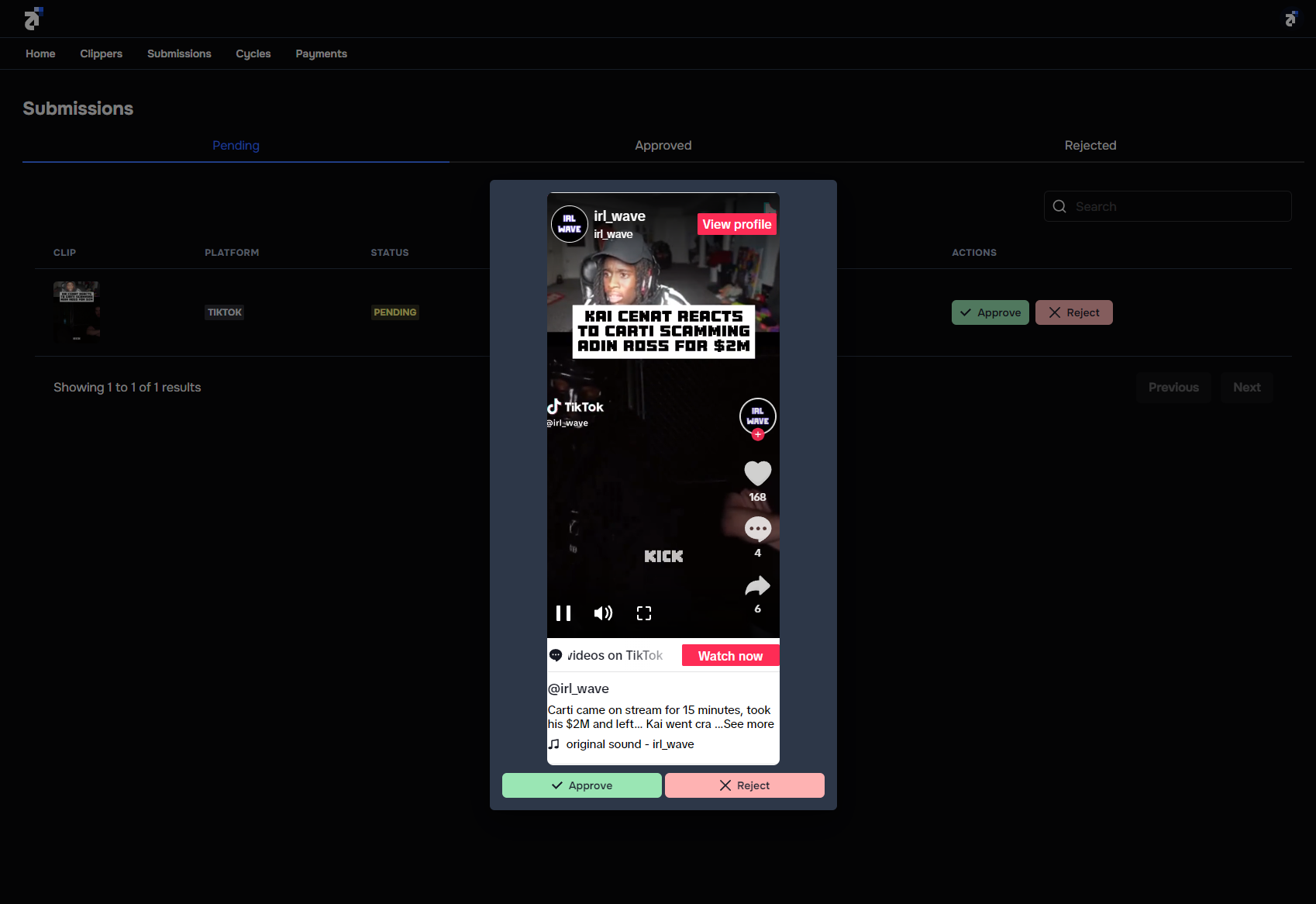Click the Next pagination button
Image resolution: width=1316 pixels, height=904 pixels.
pos(1247,387)
